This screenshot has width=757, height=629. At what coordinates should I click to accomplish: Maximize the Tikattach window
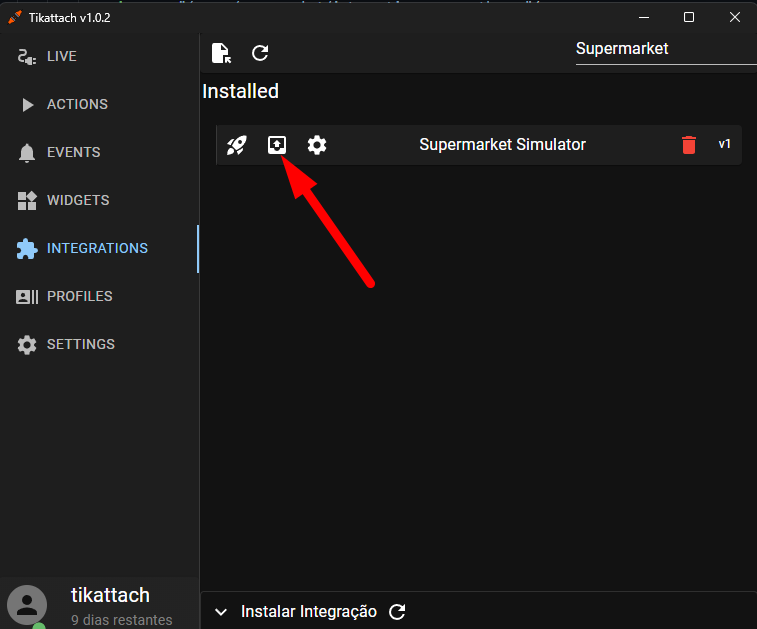tap(689, 17)
